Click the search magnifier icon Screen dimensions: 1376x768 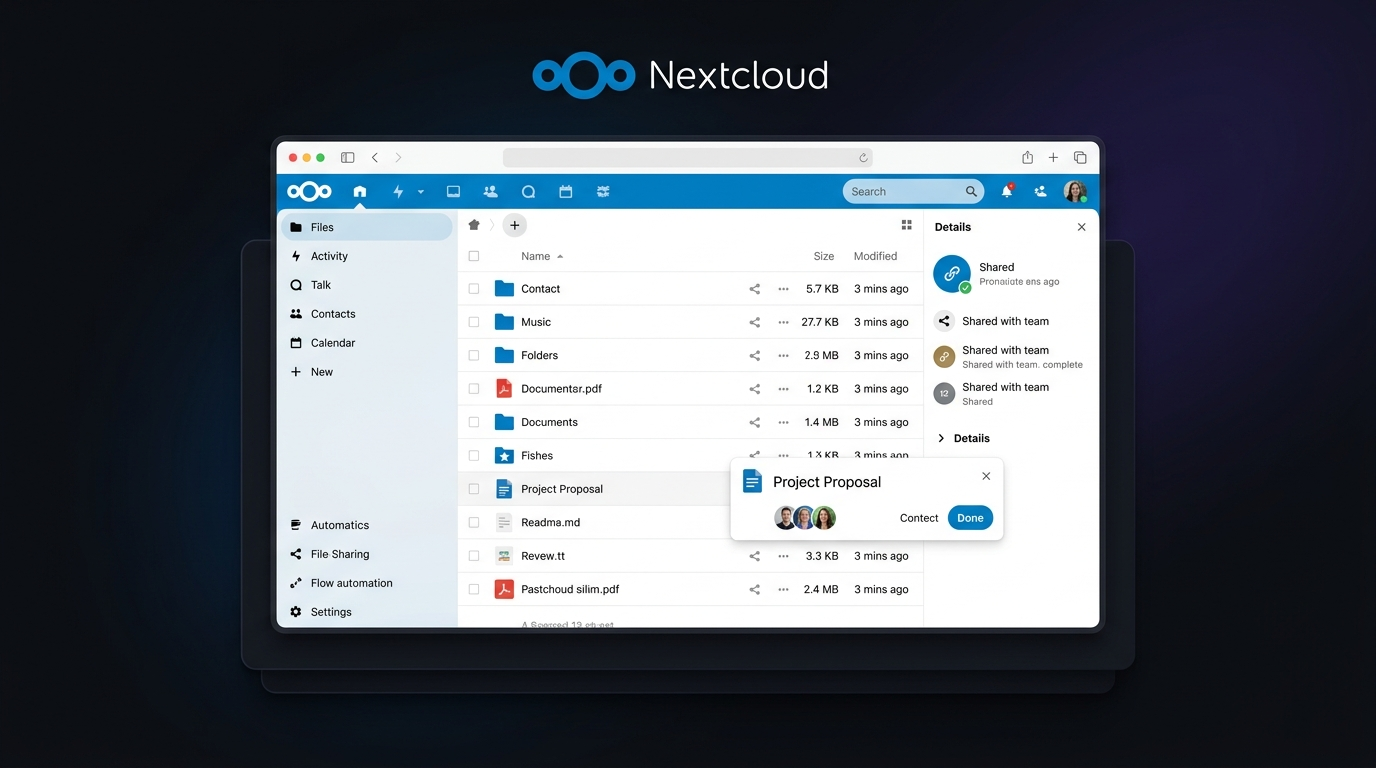pos(971,191)
